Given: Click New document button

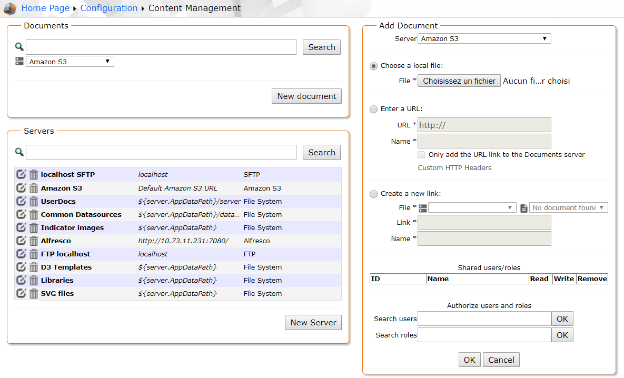Looking at the screenshot, I should (x=307, y=96).
